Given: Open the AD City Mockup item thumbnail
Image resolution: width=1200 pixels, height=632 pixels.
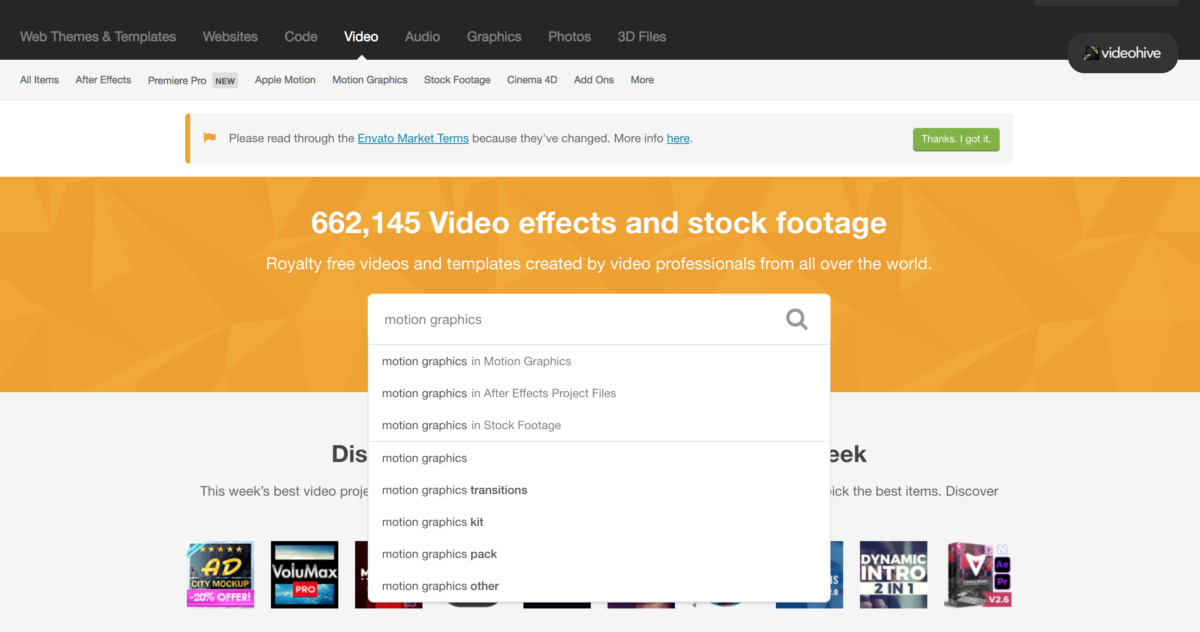Looking at the screenshot, I should 220,575.
